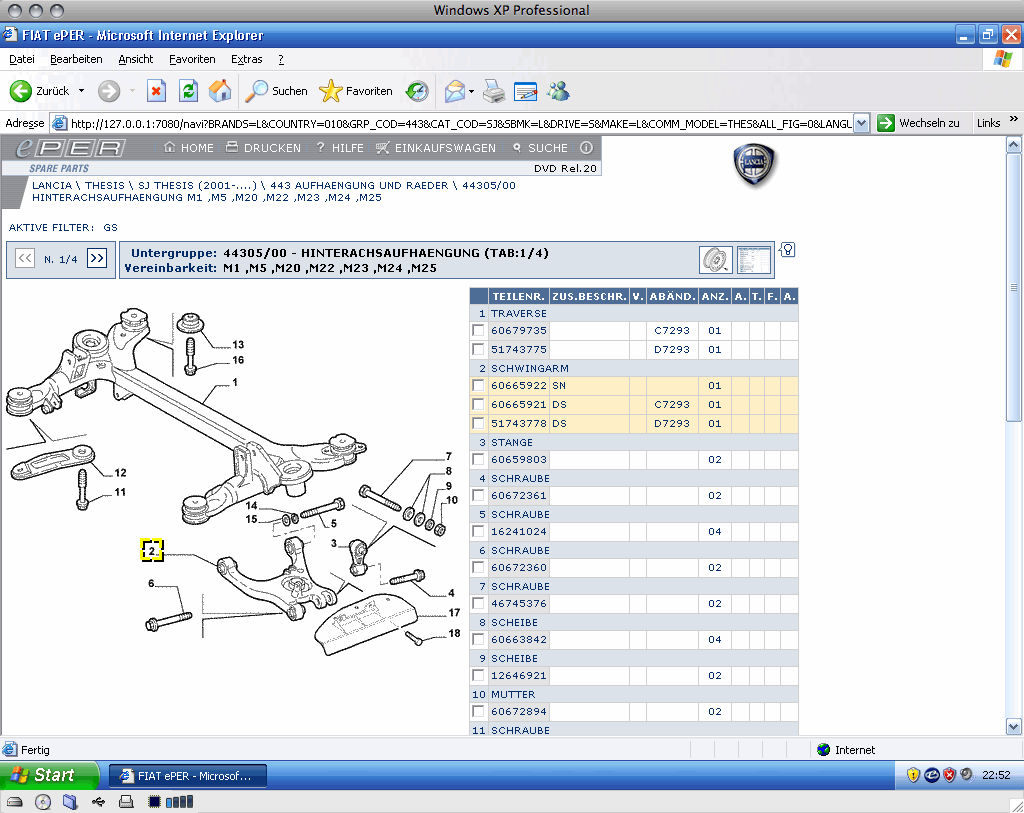The width and height of the screenshot is (1024, 813).
Task: Stop page loading with red X icon
Action: (156, 91)
